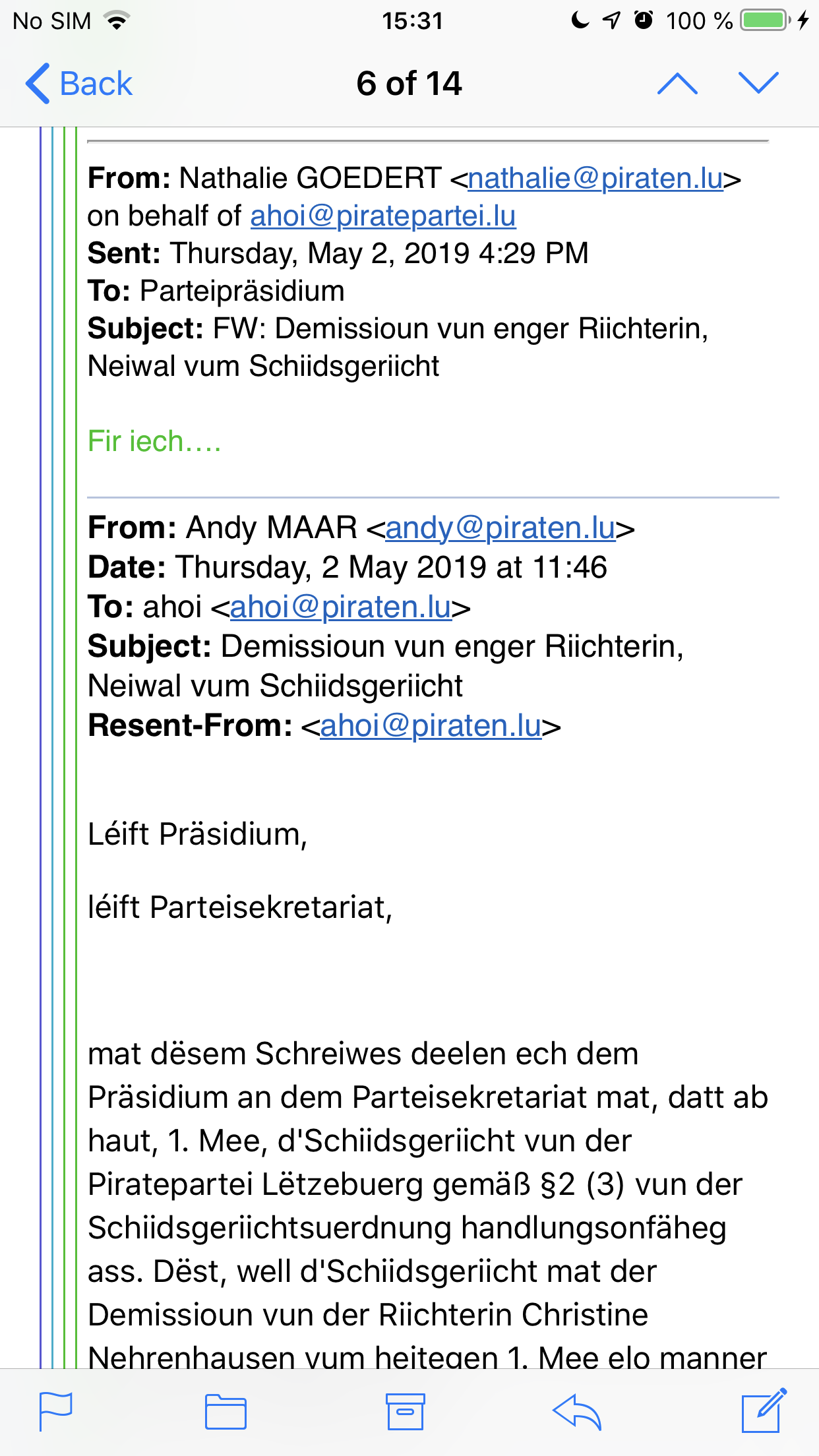Viewport: 819px width, 1456px height.
Task: Compose a new message with the pencil icon
Action: tap(764, 1410)
